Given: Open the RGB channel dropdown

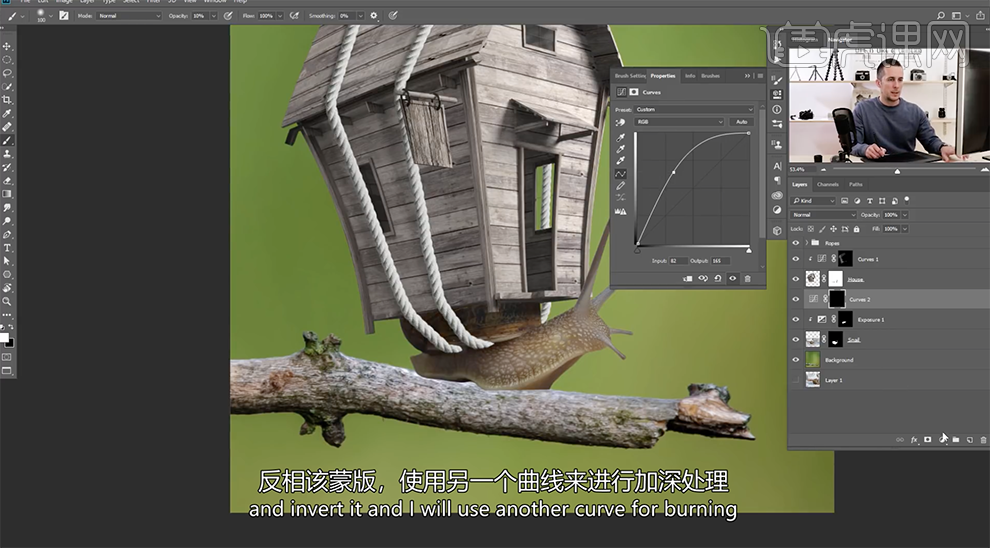Looking at the screenshot, I should click(679, 122).
